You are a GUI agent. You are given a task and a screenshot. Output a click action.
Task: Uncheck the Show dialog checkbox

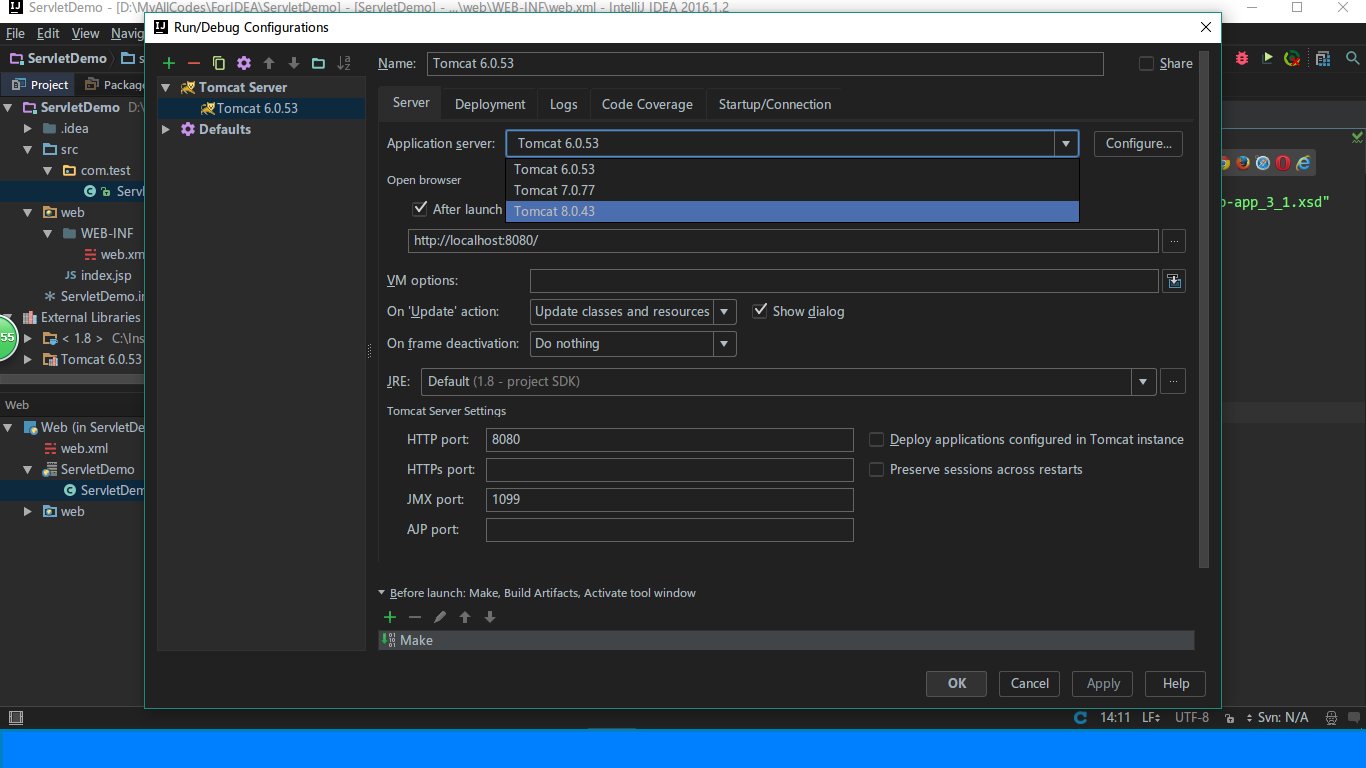click(x=760, y=311)
